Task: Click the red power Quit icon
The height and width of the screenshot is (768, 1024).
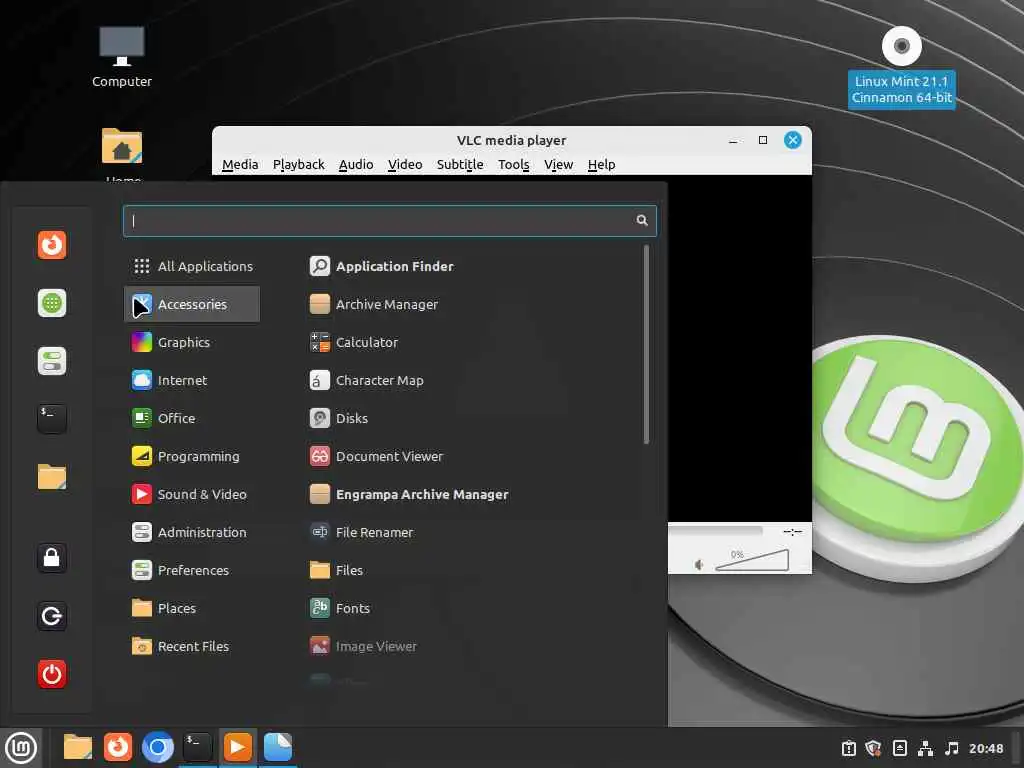Action: [x=52, y=674]
